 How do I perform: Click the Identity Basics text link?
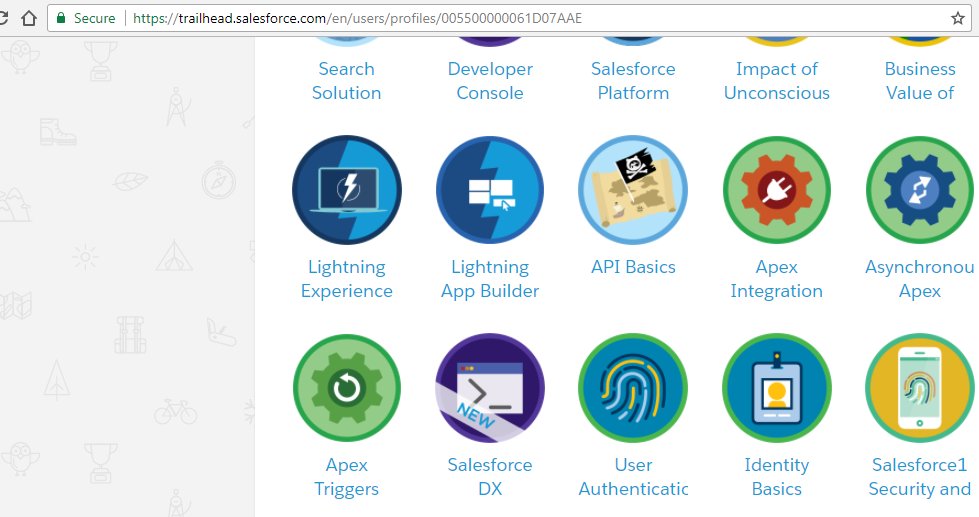click(x=777, y=477)
